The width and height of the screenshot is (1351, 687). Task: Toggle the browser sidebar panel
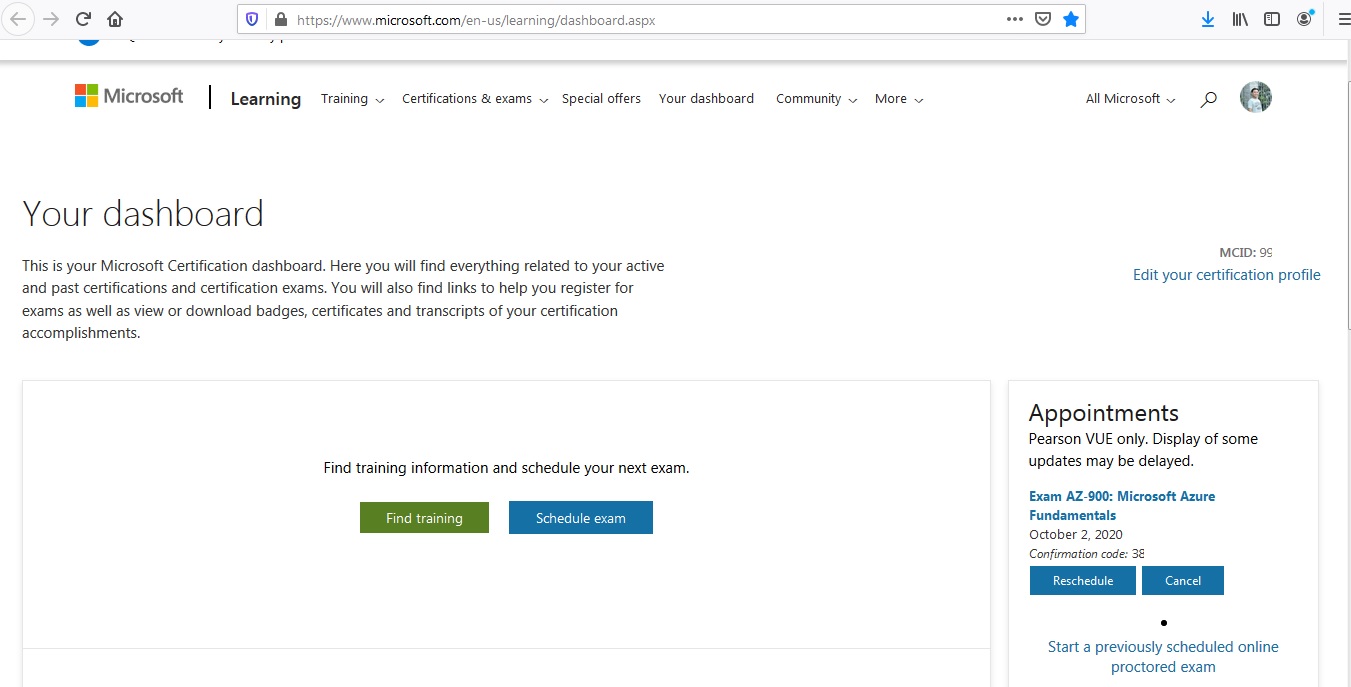[x=1271, y=18]
